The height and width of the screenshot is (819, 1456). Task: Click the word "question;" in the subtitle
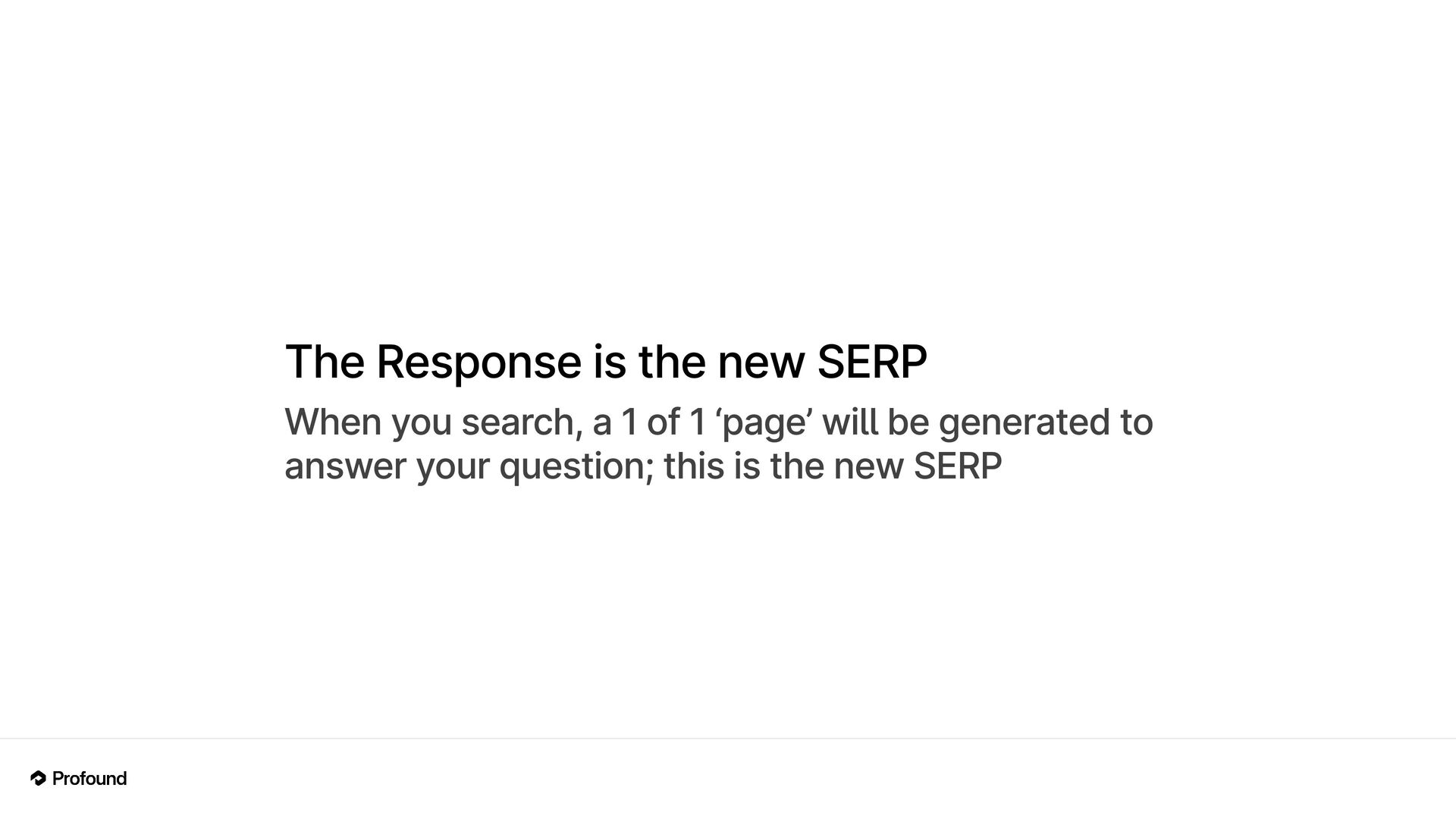pos(576,466)
